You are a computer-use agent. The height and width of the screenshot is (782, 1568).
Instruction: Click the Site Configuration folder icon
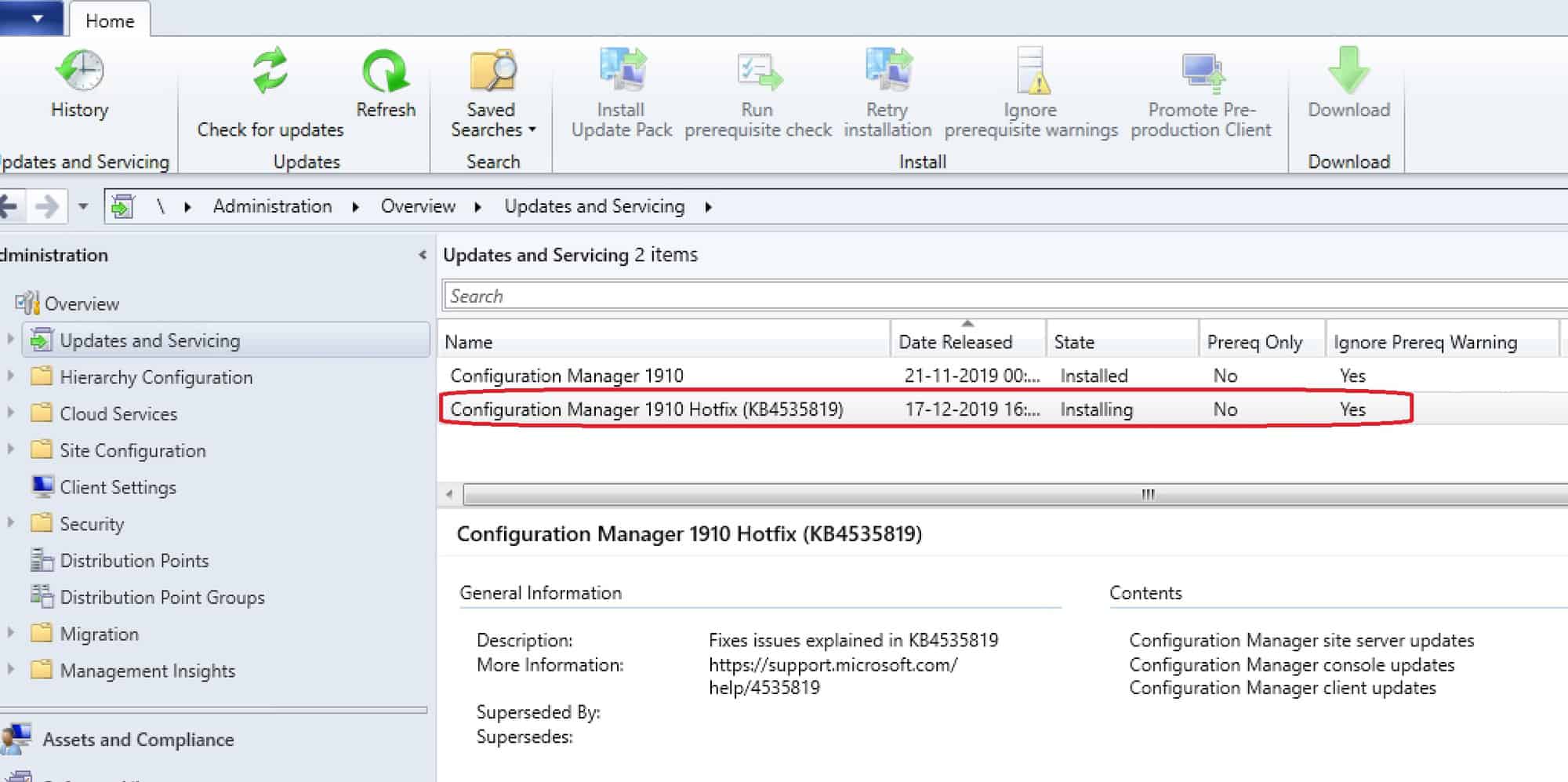41,450
